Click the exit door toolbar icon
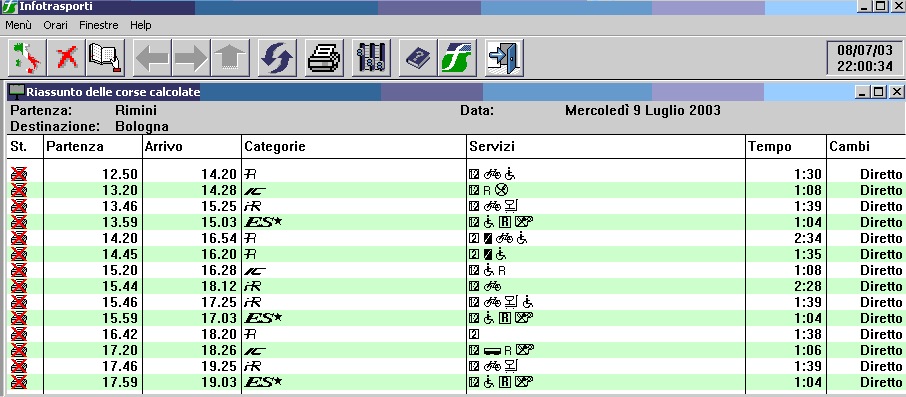The width and height of the screenshot is (906, 397). pos(504,58)
